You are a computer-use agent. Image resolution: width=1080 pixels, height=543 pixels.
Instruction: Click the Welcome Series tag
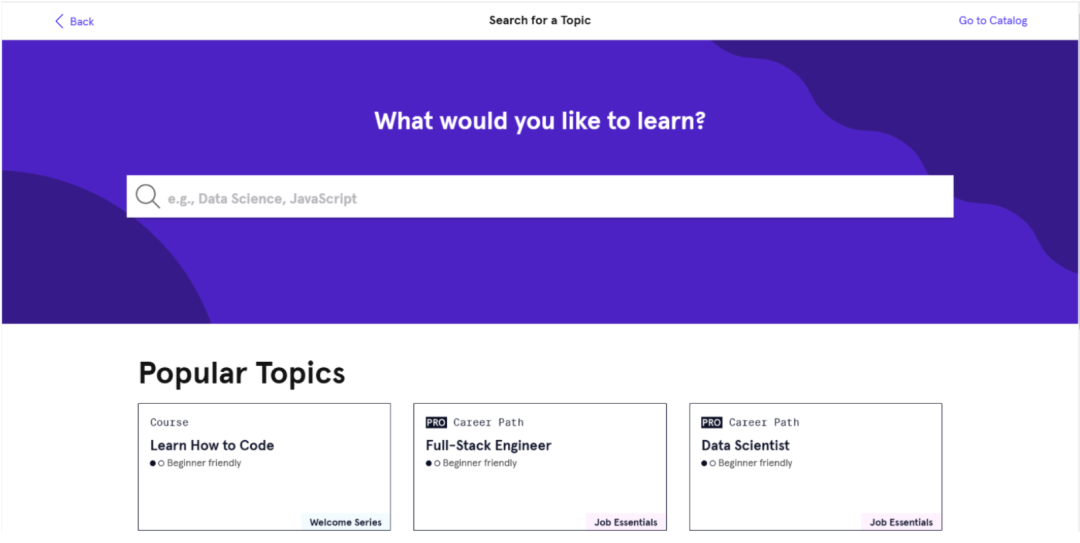point(345,522)
